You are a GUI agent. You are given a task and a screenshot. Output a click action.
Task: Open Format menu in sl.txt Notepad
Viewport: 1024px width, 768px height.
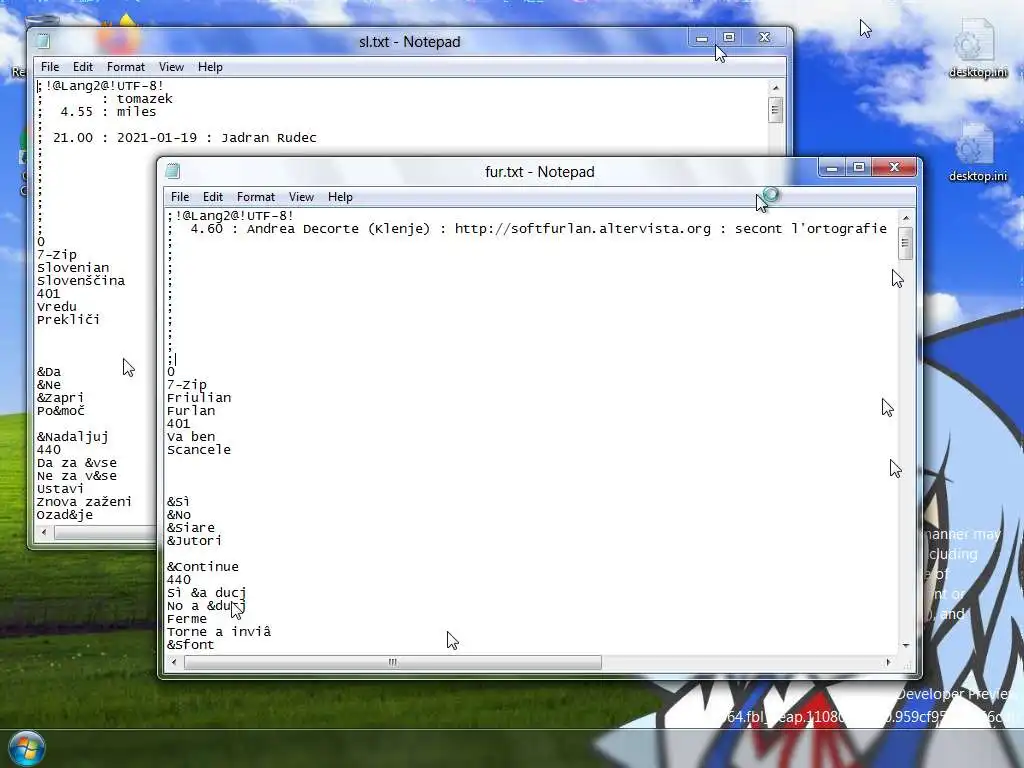tap(125, 67)
